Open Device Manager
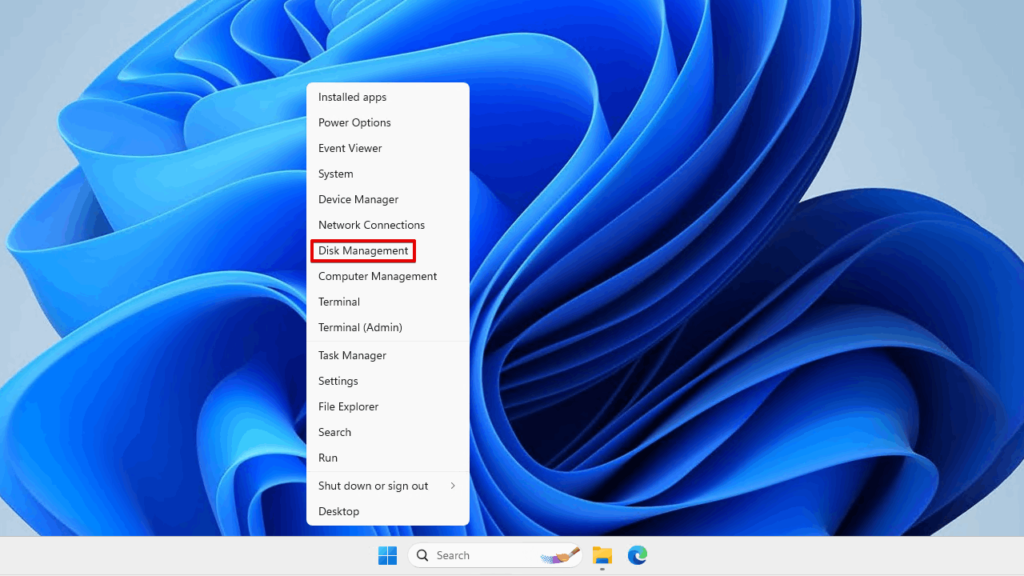This screenshot has height=576, width=1024. pyautogui.click(x=388, y=199)
